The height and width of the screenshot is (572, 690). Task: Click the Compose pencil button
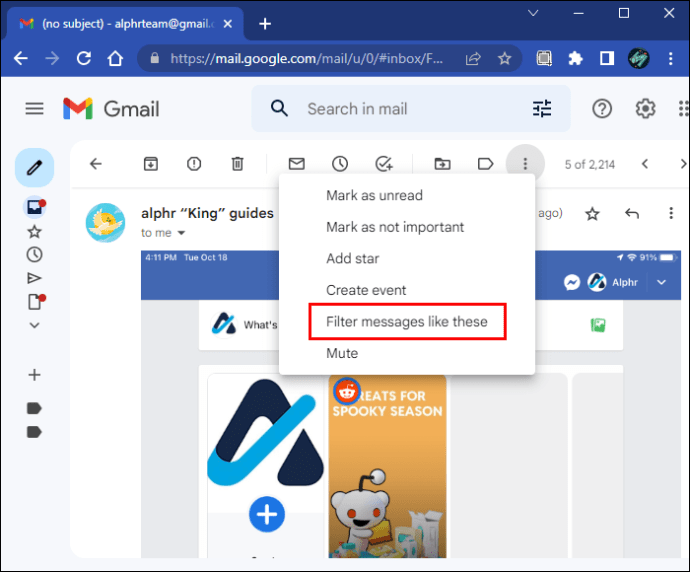(34, 168)
